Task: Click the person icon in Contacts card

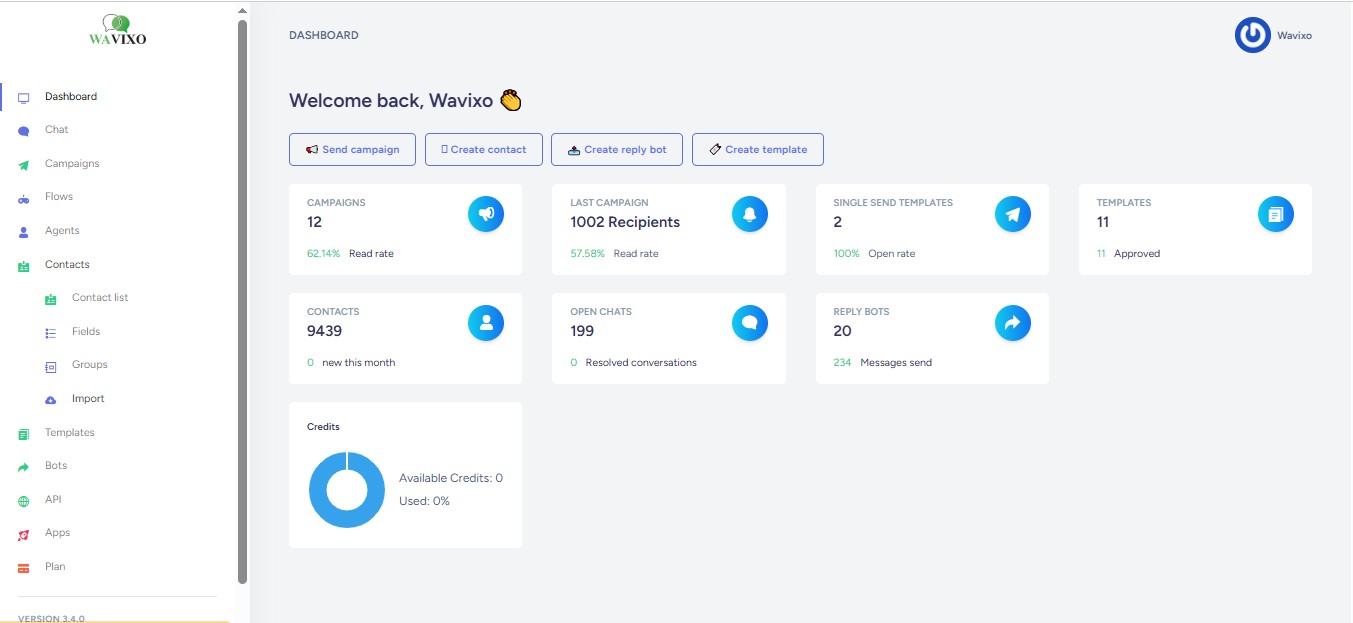Action: pos(486,323)
